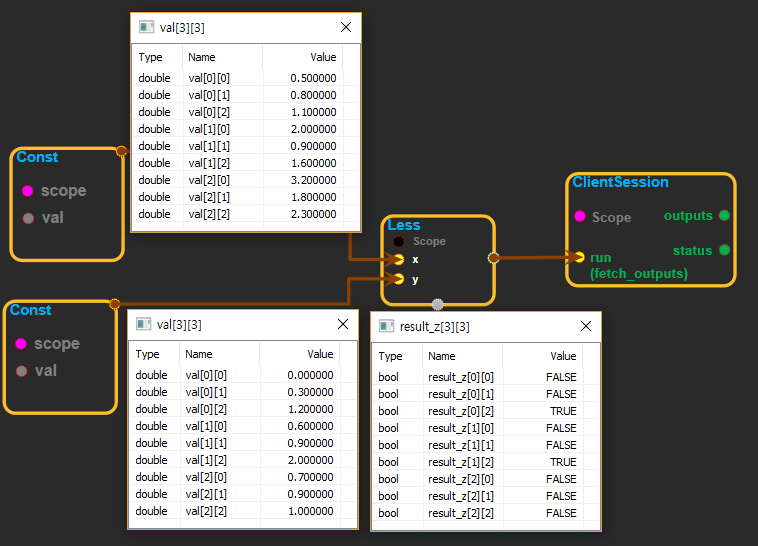The height and width of the screenshot is (546, 758).
Task: Click the green status port on ClientSession
Action: pyautogui.click(x=724, y=250)
